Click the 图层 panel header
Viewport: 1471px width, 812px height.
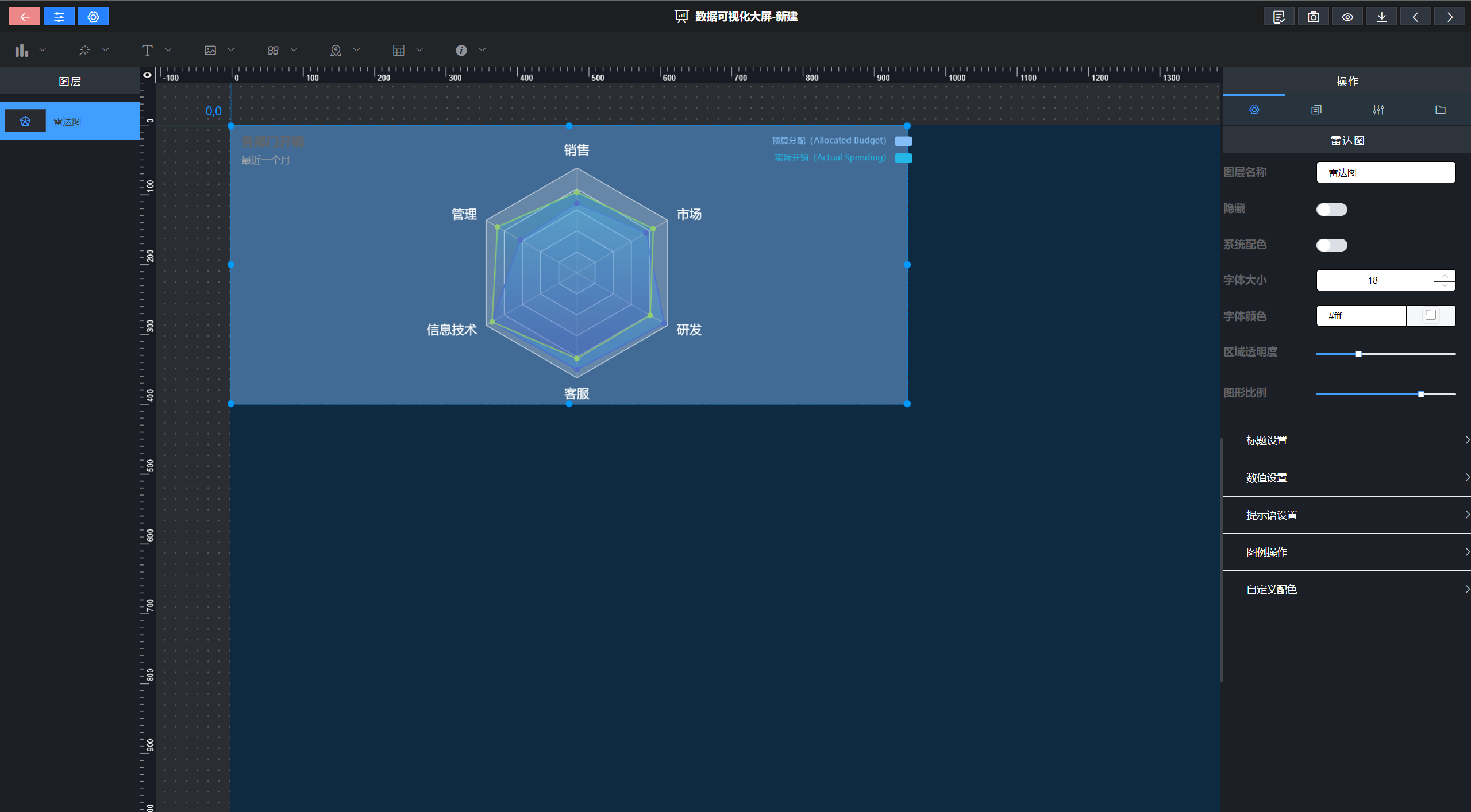click(70, 82)
